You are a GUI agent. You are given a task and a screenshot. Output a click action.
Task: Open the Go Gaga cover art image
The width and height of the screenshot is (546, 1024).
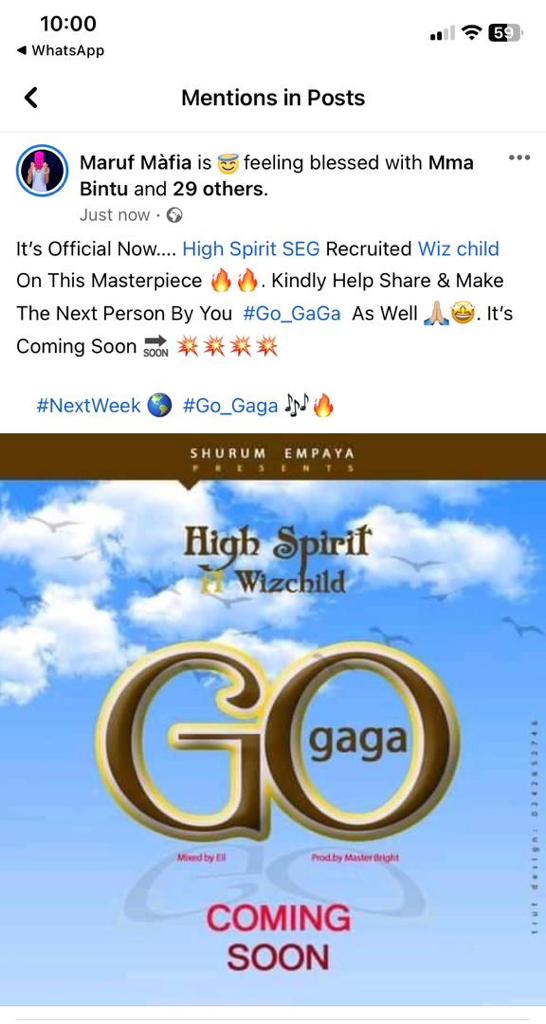pyautogui.click(x=273, y=719)
